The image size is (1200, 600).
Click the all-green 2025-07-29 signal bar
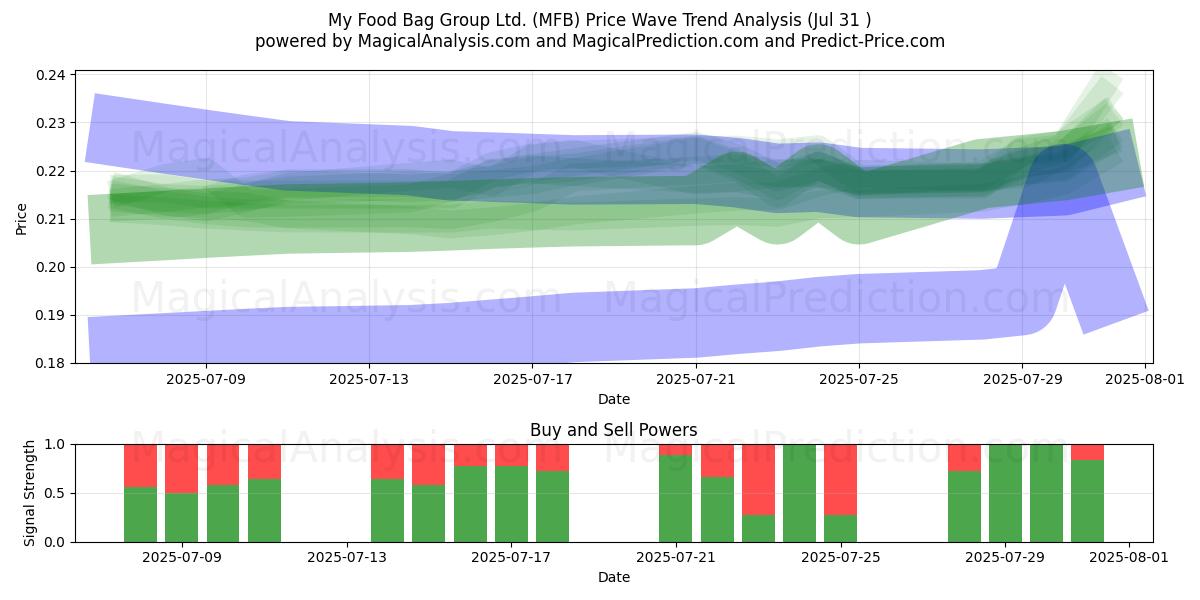[1005, 493]
